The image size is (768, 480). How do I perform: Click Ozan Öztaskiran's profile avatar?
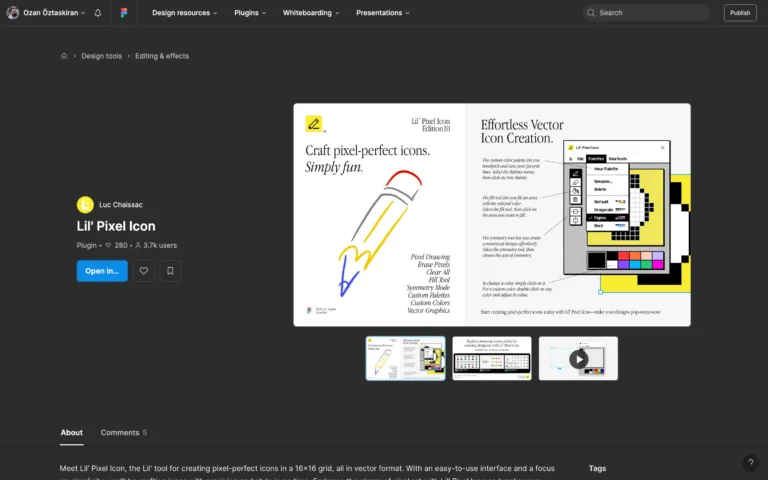pos(13,13)
